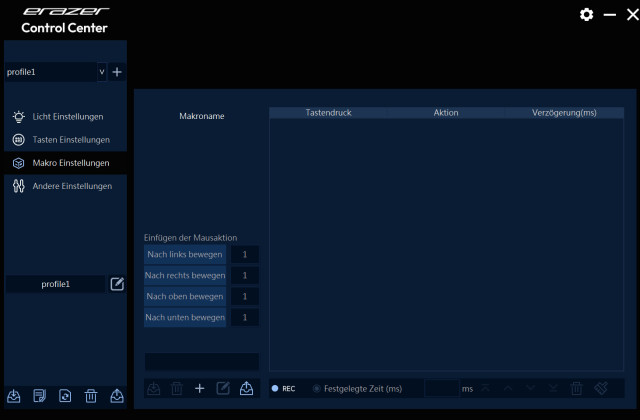The width and height of the screenshot is (640, 420).
Task: Open Tasten Einstellungen section
Action: (x=70, y=140)
